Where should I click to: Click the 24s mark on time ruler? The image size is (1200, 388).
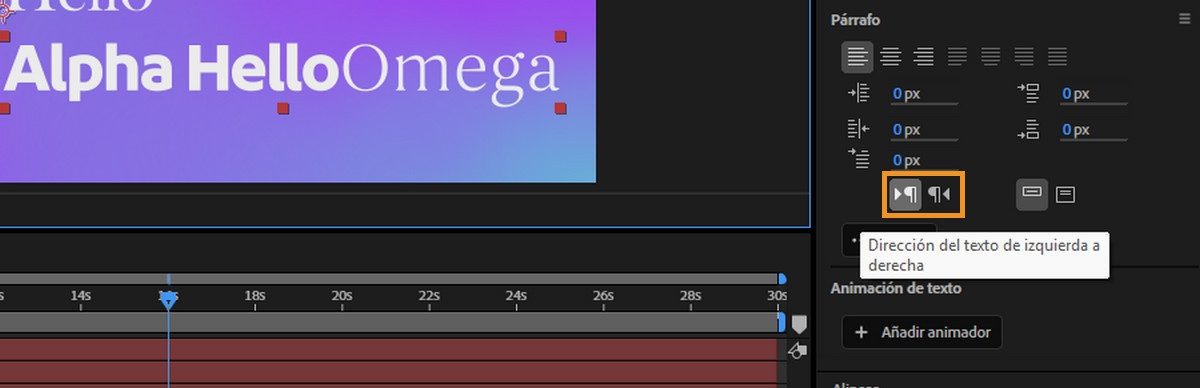[x=516, y=295]
